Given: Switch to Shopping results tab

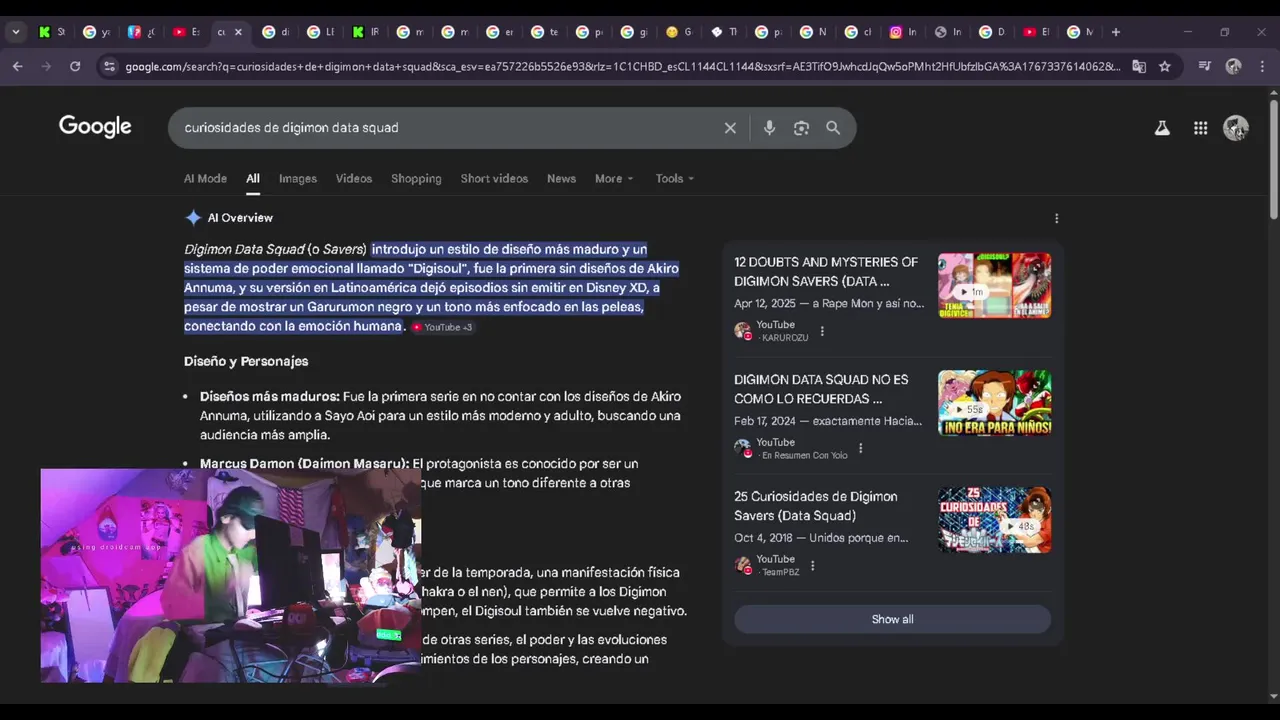Looking at the screenshot, I should [x=416, y=179].
